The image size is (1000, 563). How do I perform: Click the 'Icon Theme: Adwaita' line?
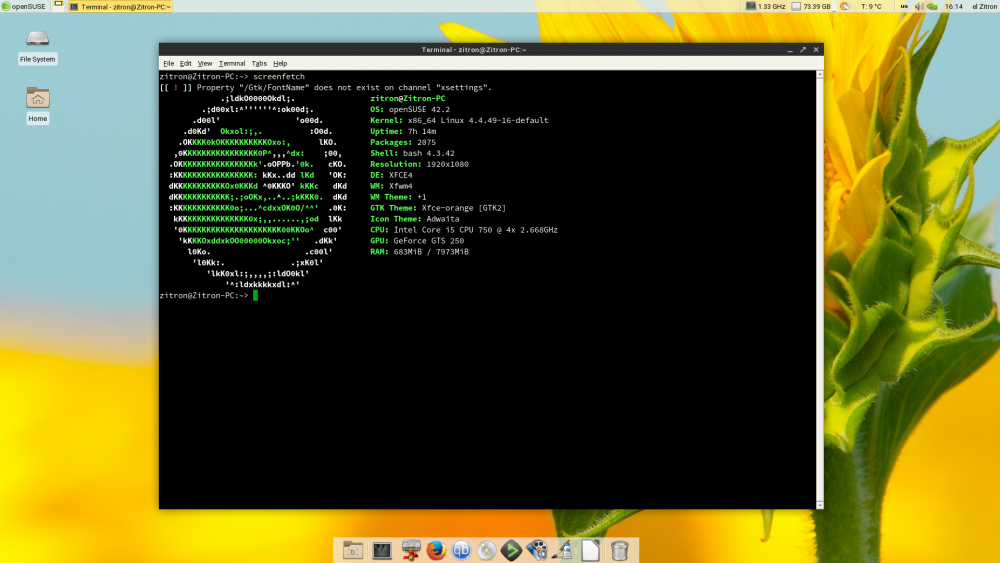coord(415,219)
